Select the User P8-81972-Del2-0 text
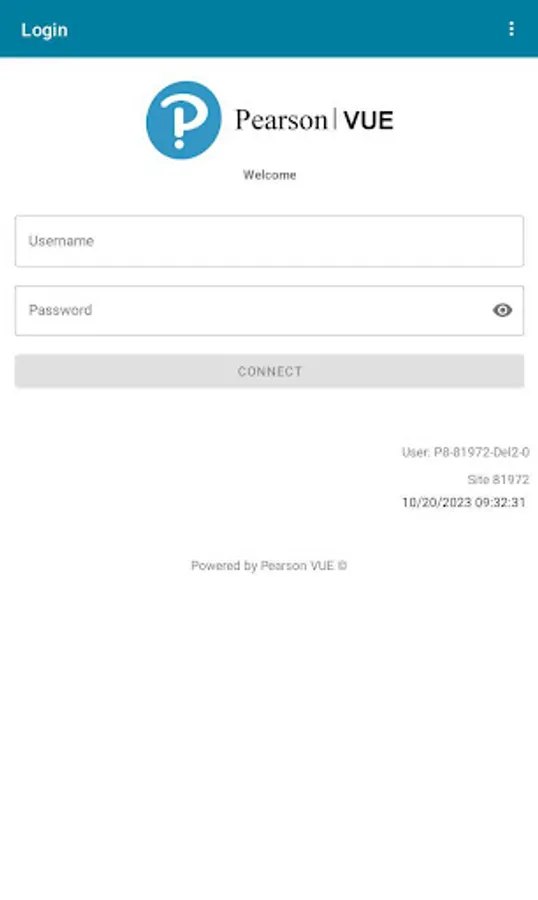Image resolution: width=538 pixels, height=900 pixels. coord(465,452)
